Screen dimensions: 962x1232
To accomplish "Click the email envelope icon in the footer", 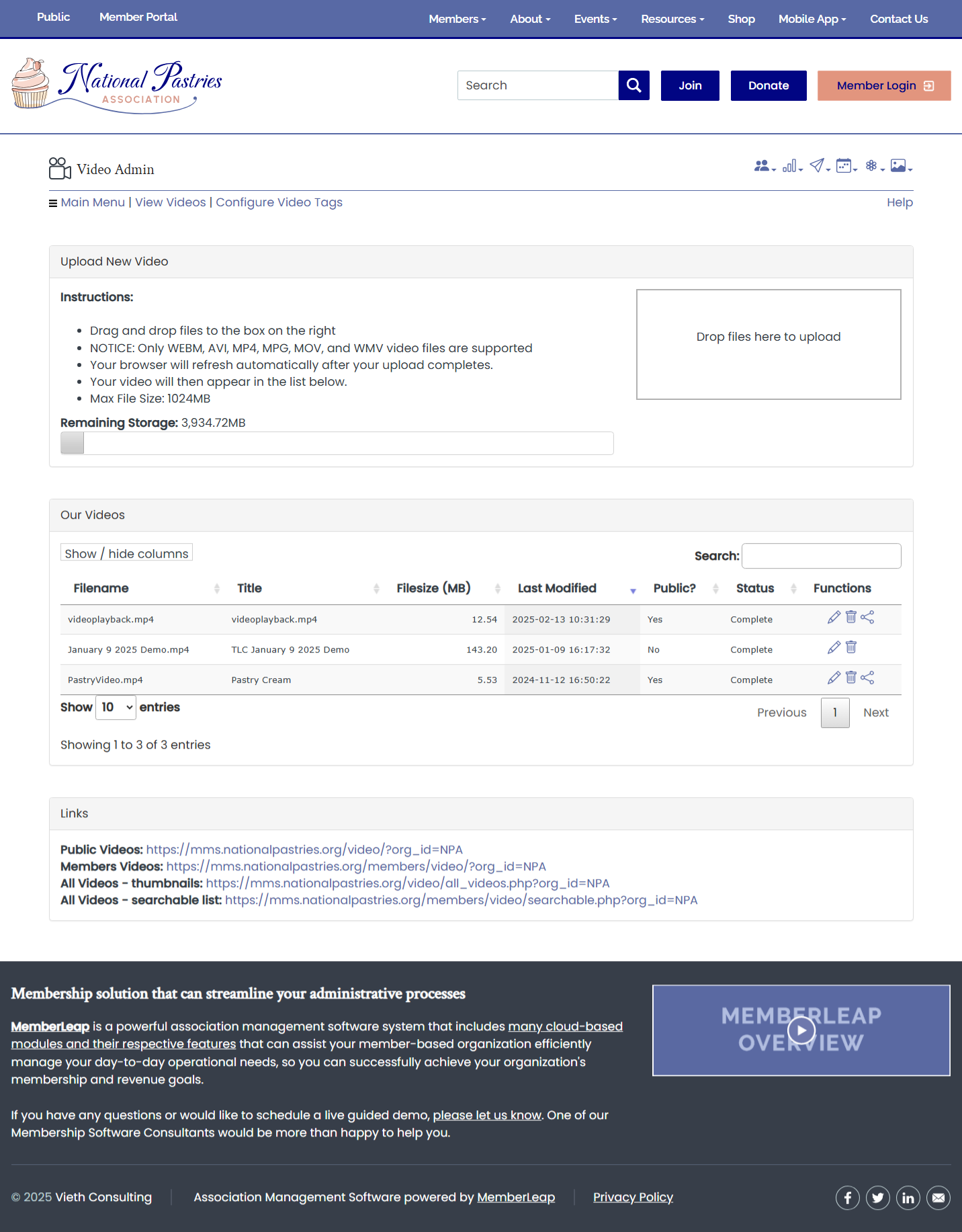I will point(938,1198).
